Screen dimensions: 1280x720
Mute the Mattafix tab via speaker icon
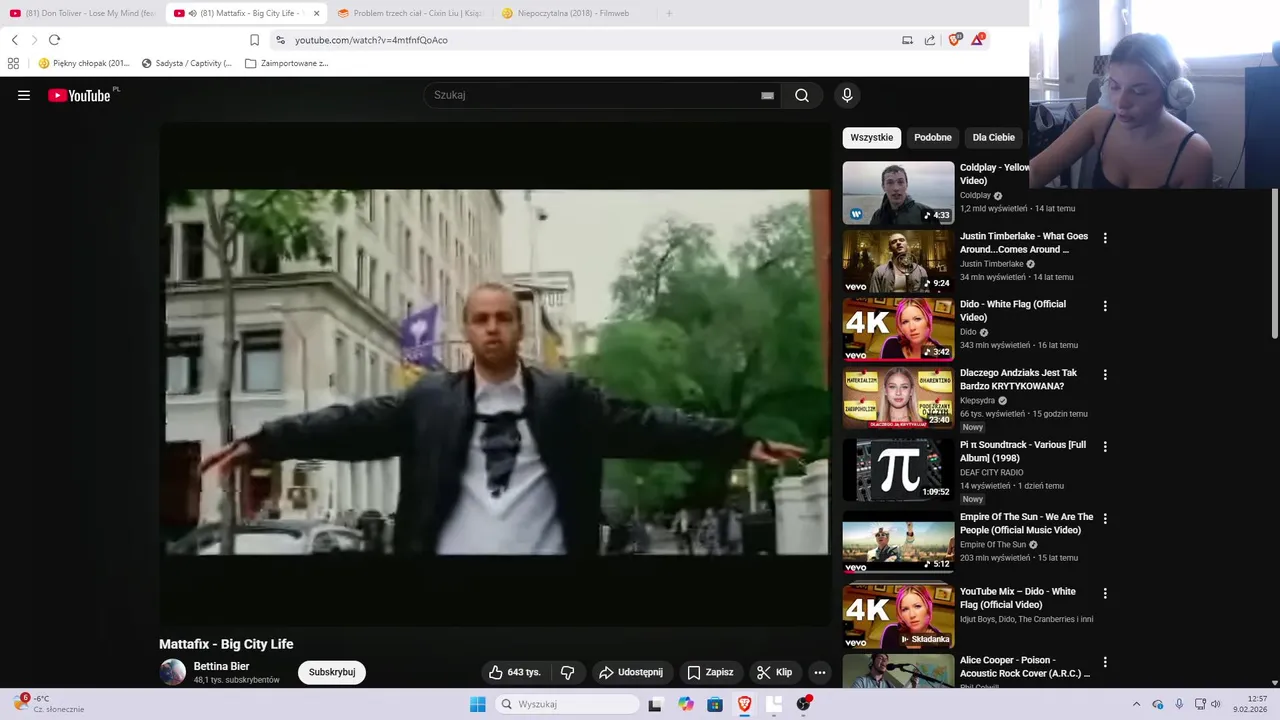pos(192,13)
